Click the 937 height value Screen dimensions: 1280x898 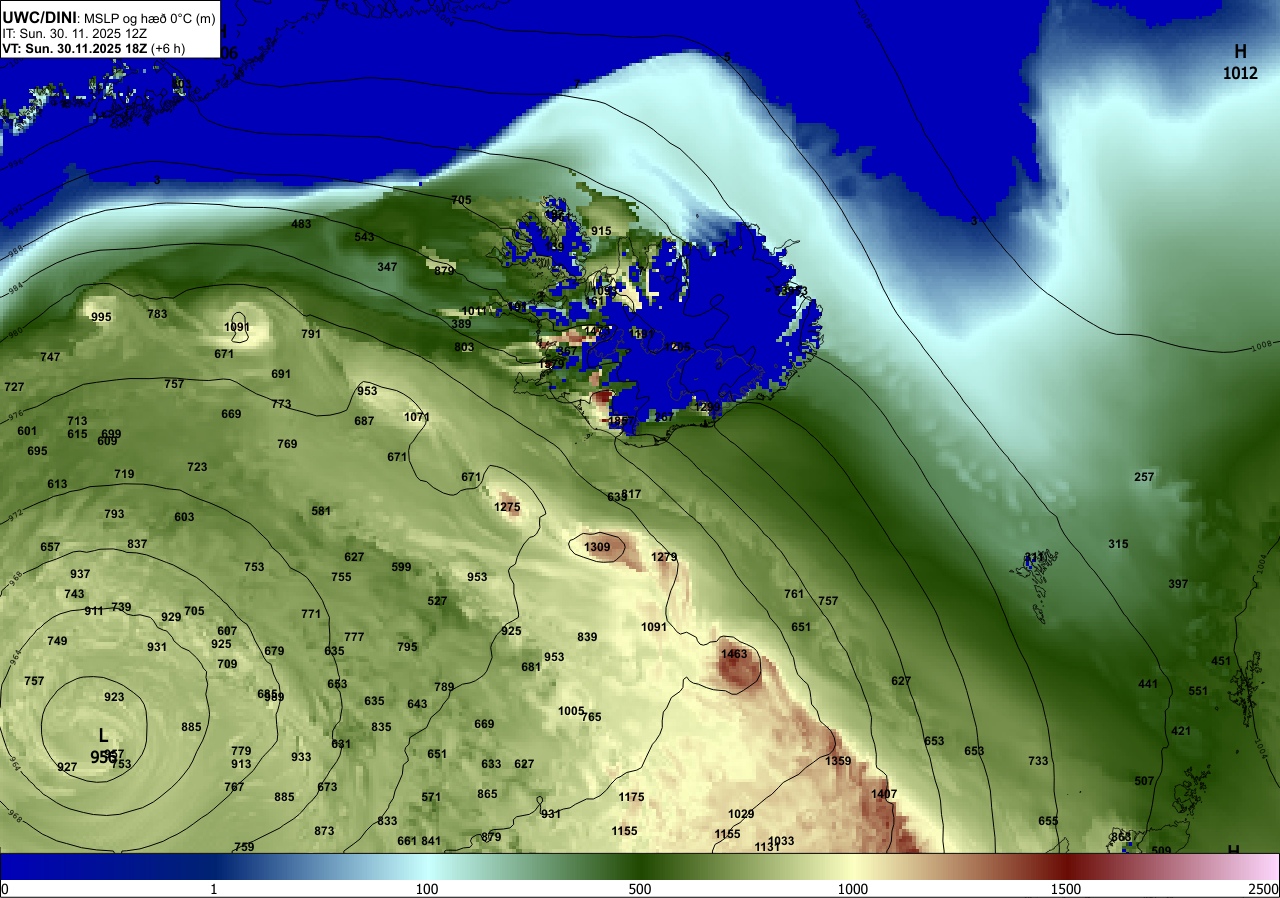point(80,574)
